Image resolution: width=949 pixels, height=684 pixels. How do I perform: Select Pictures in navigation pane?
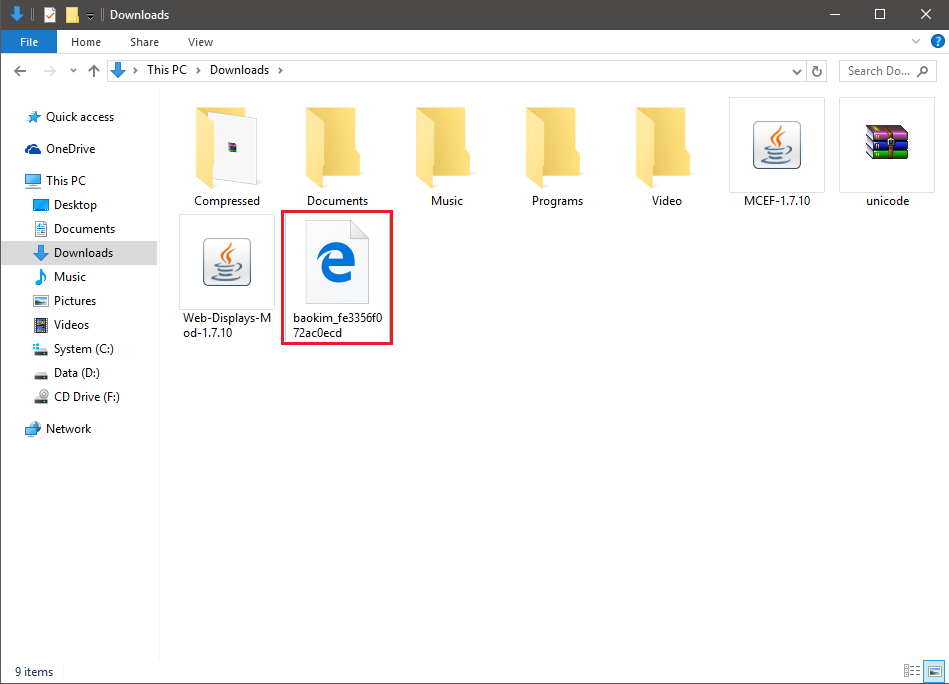[75, 301]
